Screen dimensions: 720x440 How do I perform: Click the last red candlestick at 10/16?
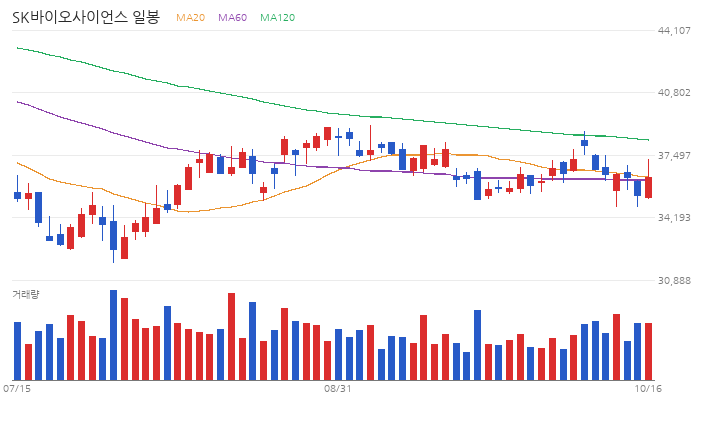point(648,187)
